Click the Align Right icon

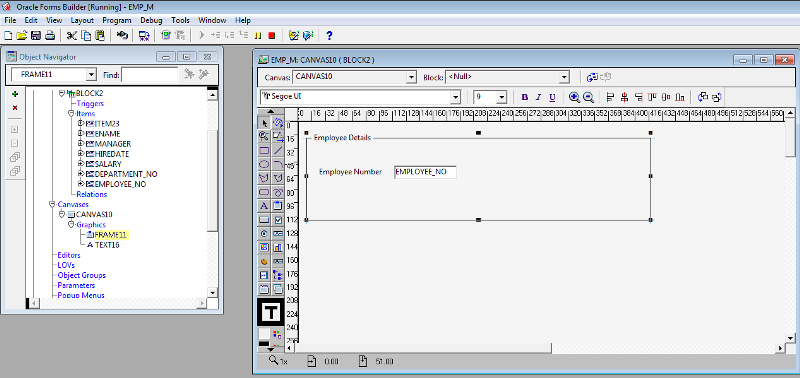tap(638, 97)
